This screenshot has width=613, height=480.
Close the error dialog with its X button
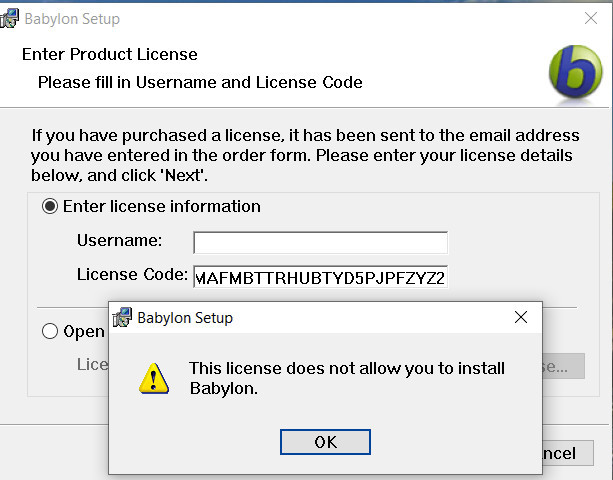point(520,318)
